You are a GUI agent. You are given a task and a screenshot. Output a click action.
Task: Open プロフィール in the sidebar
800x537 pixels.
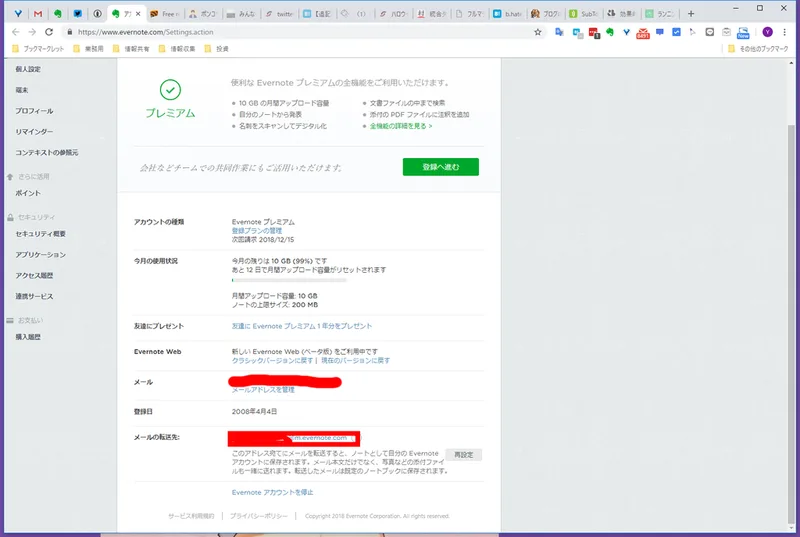34,111
